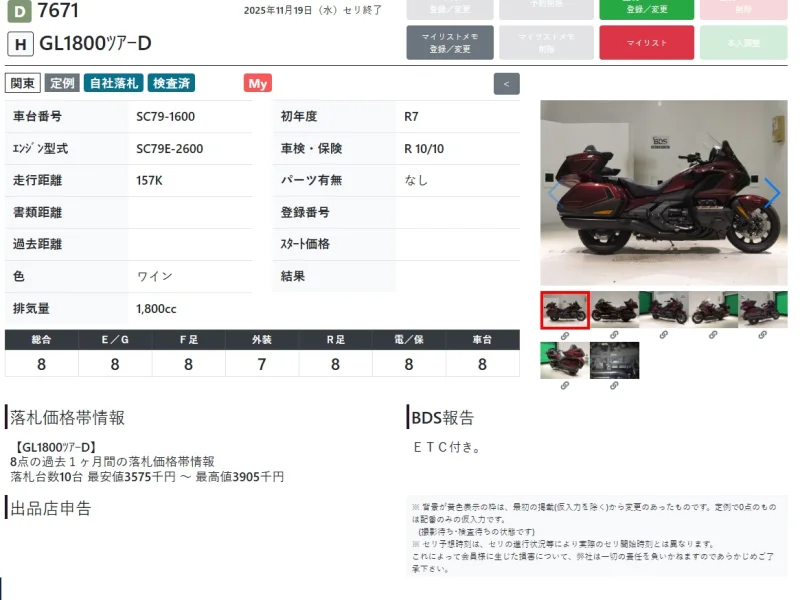800x600 pixels.
Task: Click the gray 定例 tag
Action: pos(62,83)
